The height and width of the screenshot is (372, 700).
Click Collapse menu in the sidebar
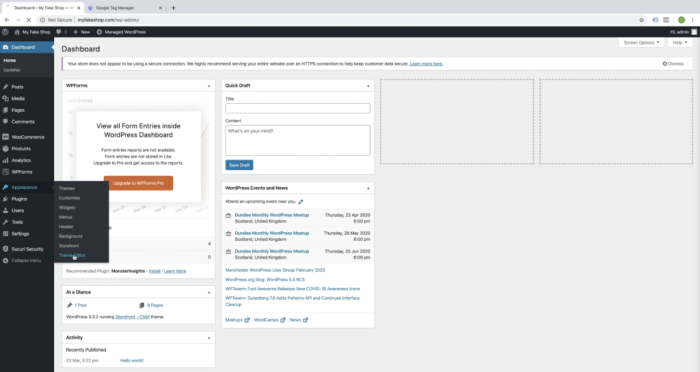[26, 260]
